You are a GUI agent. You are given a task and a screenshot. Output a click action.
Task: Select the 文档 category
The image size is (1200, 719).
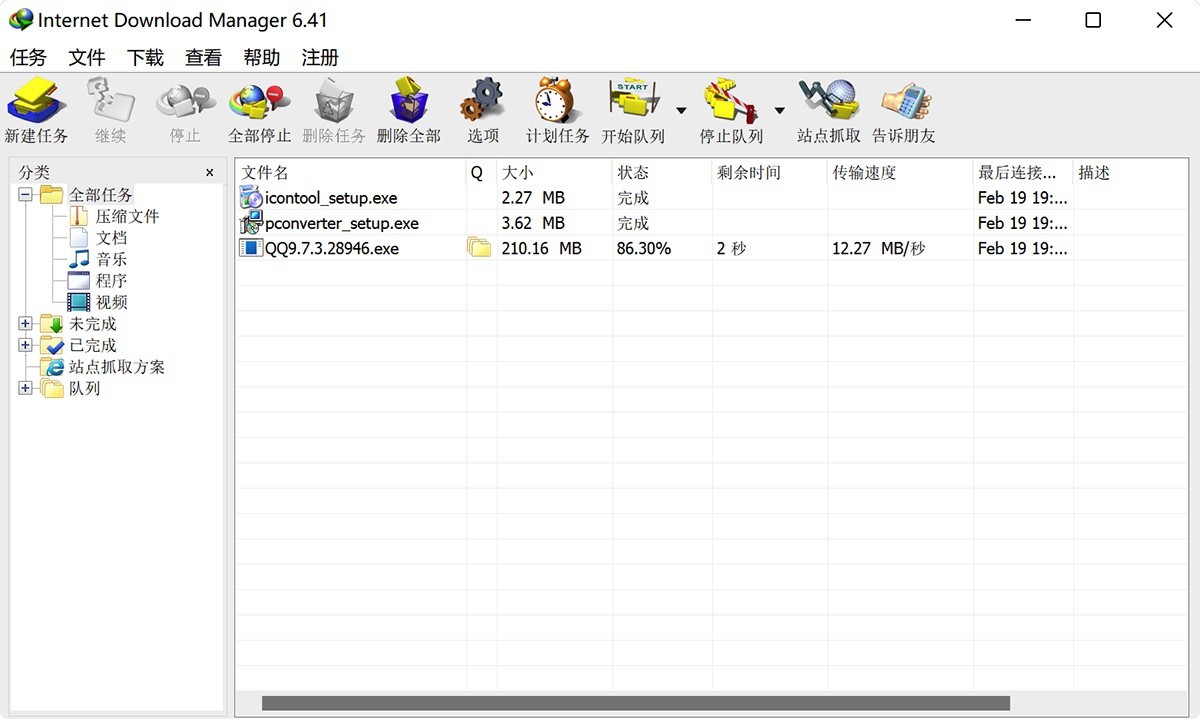(111, 238)
